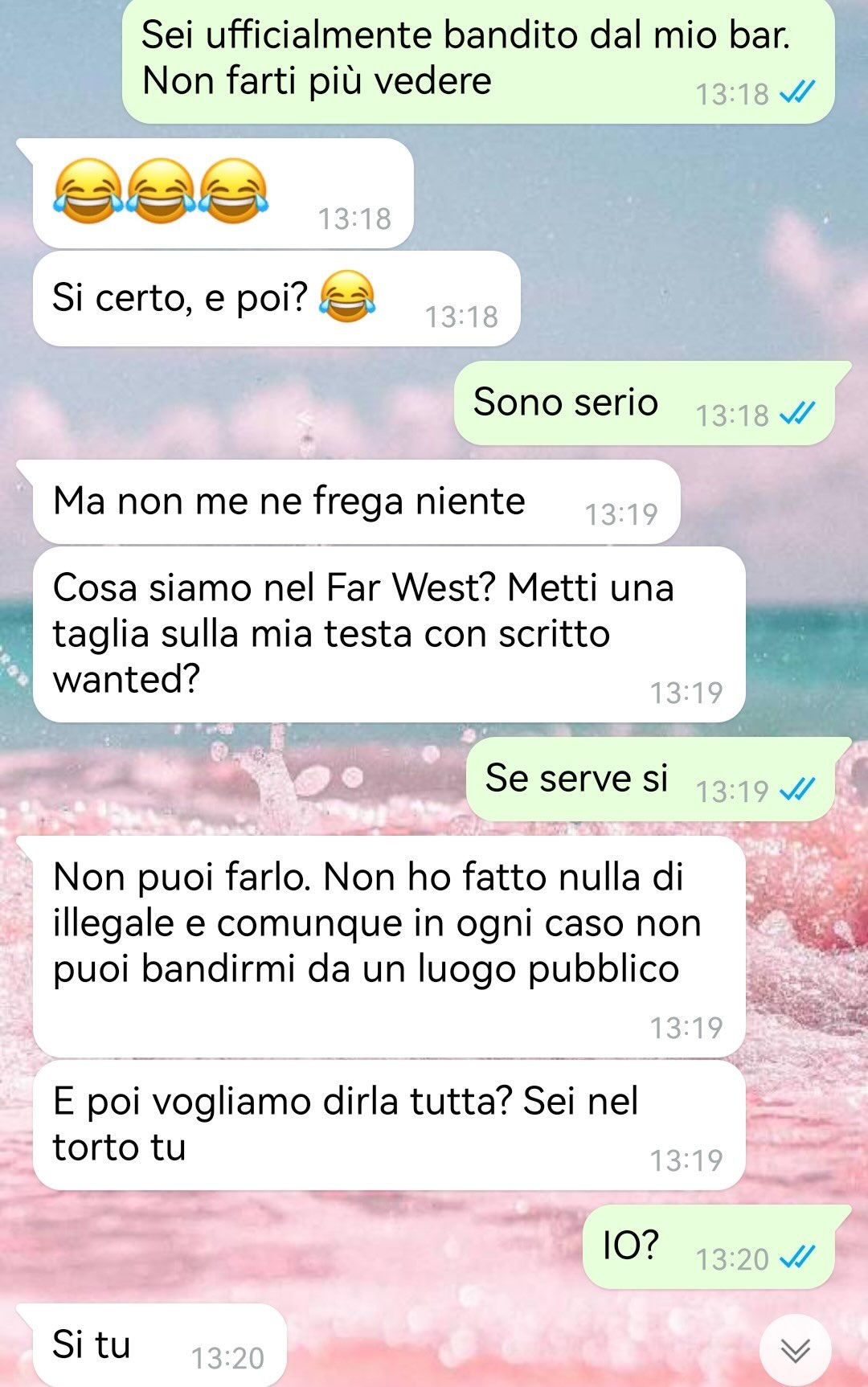Image resolution: width=868 pixels, height=1387 pixels.
Task: Tap the 13:19 timestamp under 'luogo pubblico'
Action: tap(686, 1027)
